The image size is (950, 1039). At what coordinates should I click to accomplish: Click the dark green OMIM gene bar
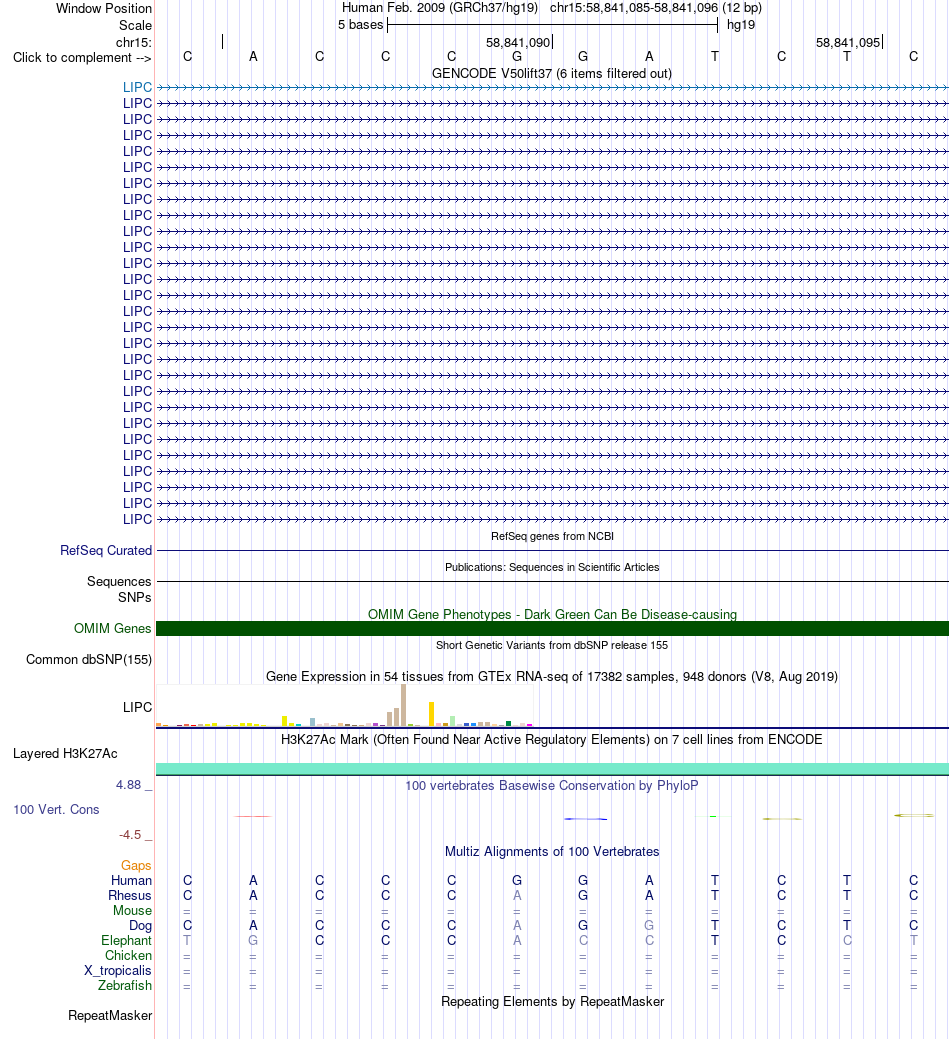point(552,629)
